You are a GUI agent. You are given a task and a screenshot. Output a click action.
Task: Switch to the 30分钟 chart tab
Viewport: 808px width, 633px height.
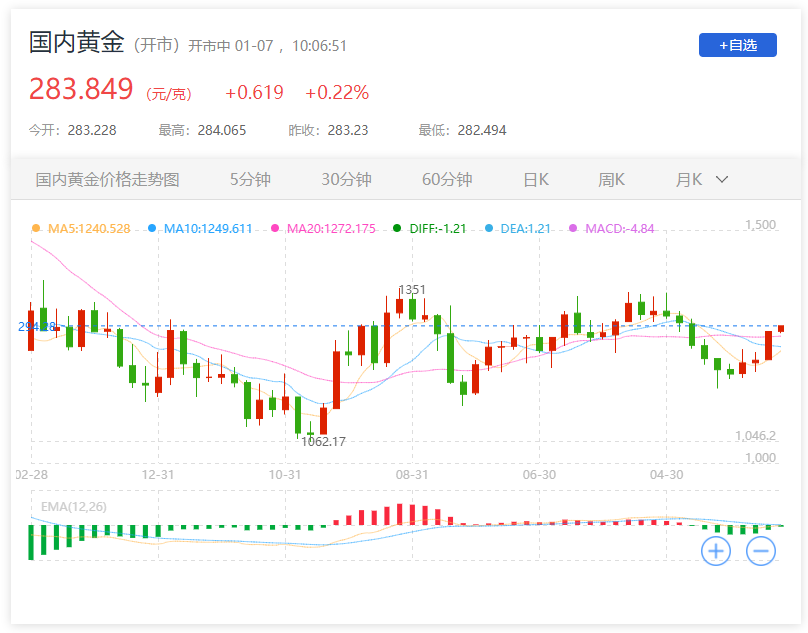point(346,180)
